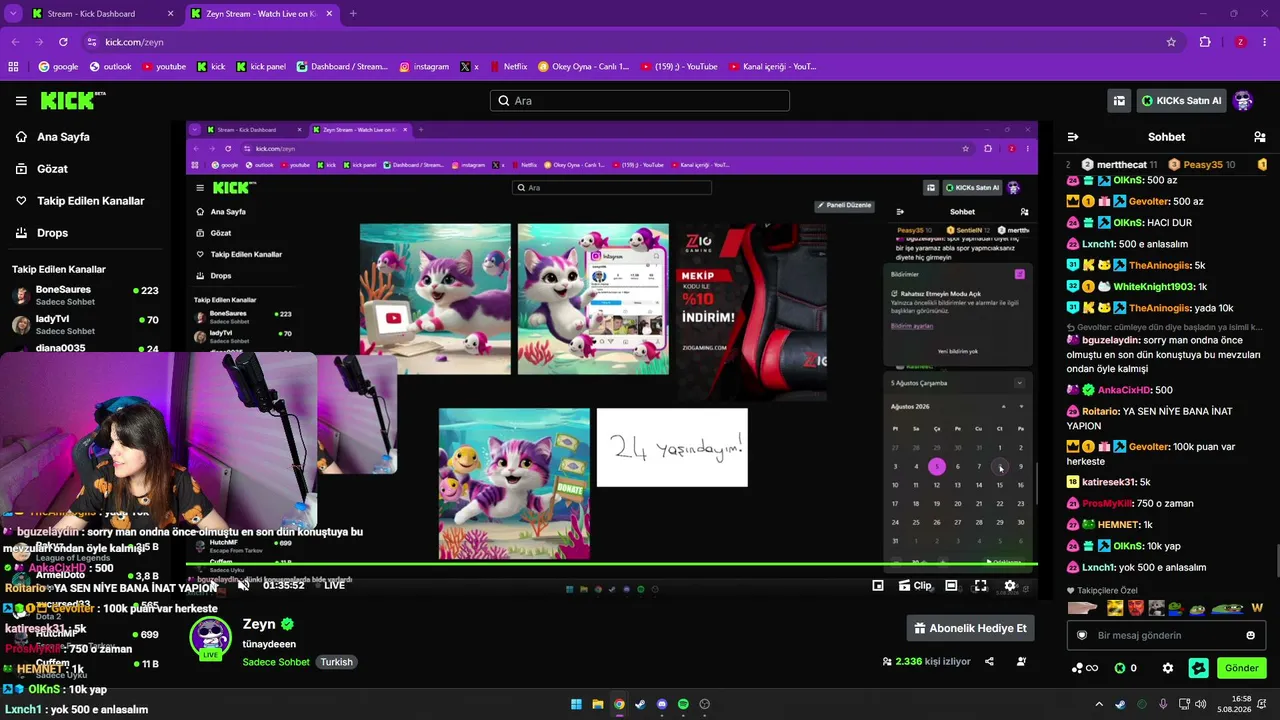Open the Netflix bookmark
This screenshot has width=1280, height=720.
(507, 67)
